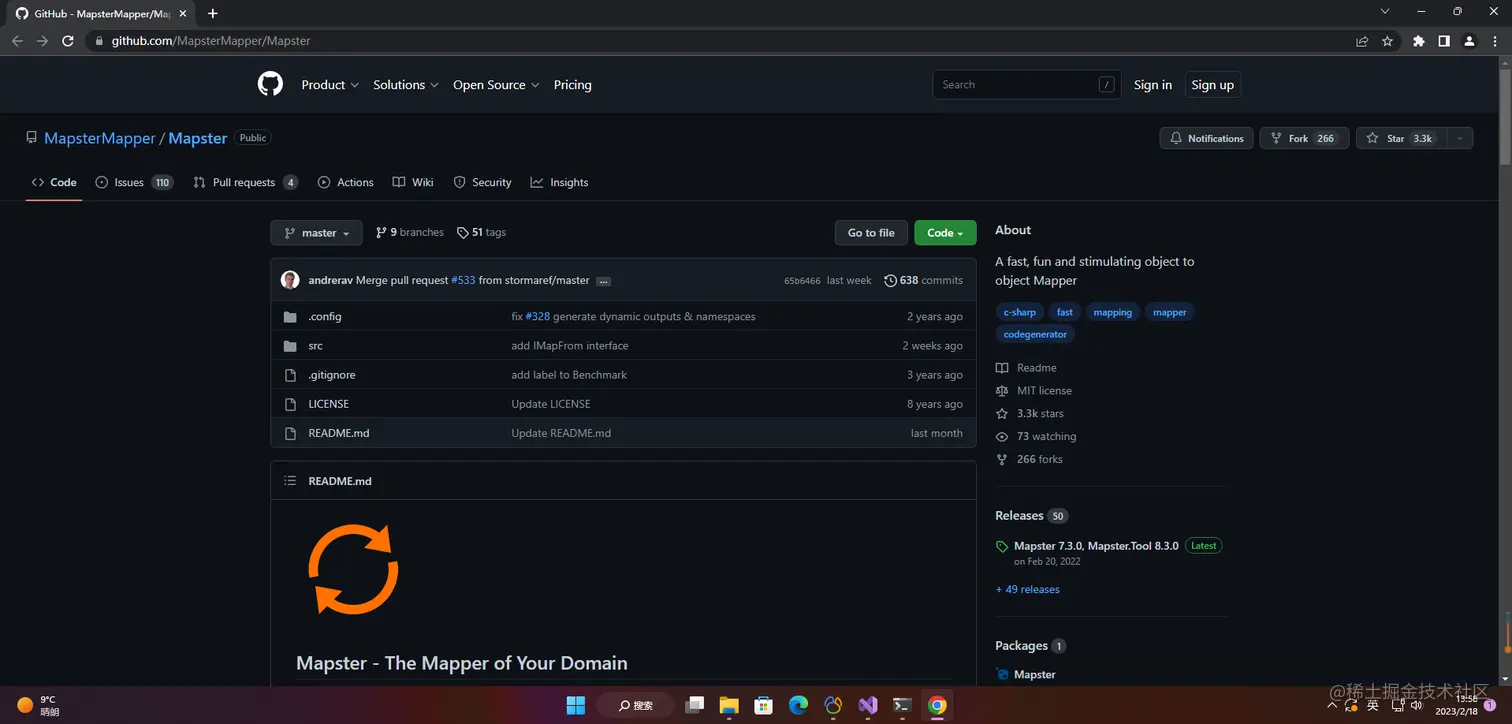Open README outline list icon
This screenshot has height=724, width=1512.
point(290,481)
